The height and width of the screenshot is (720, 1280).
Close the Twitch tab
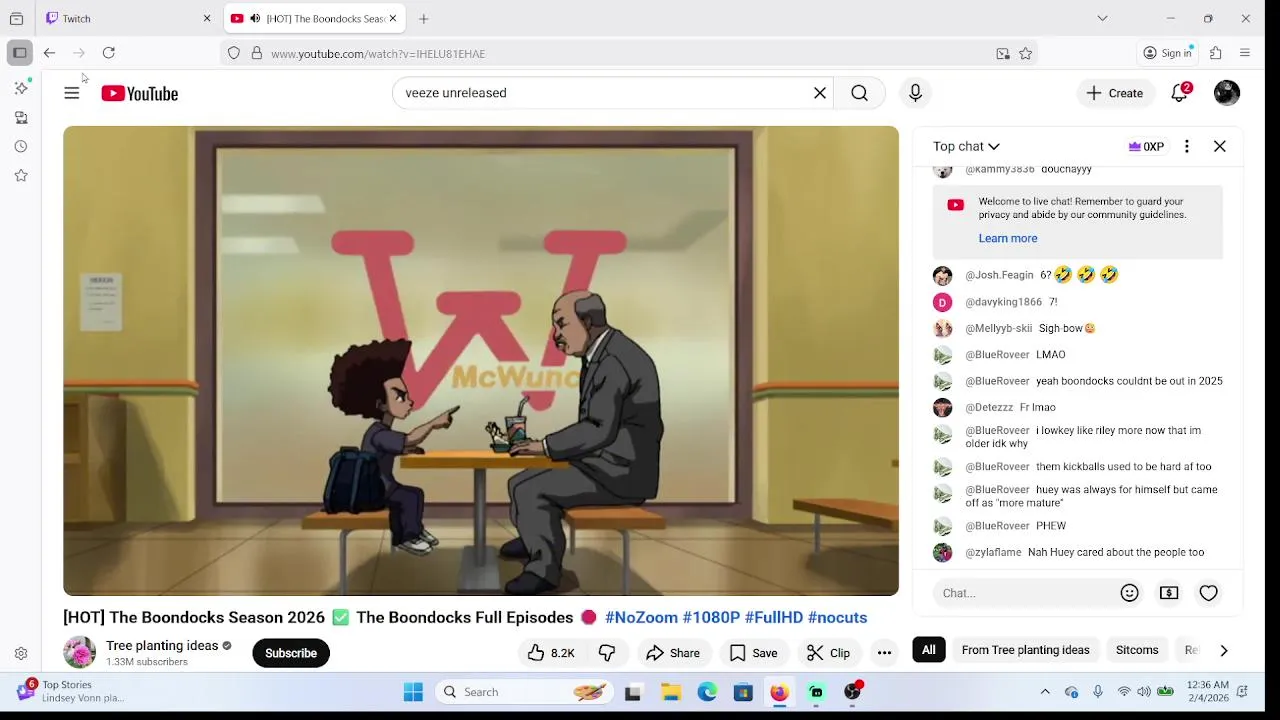pos(207,18)
